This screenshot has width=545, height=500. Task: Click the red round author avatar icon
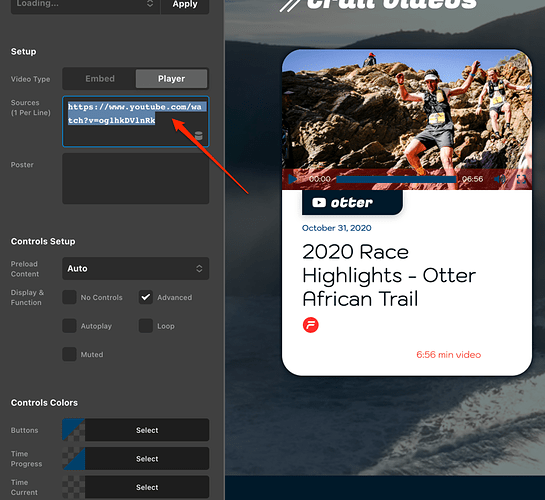coord(310,325)
